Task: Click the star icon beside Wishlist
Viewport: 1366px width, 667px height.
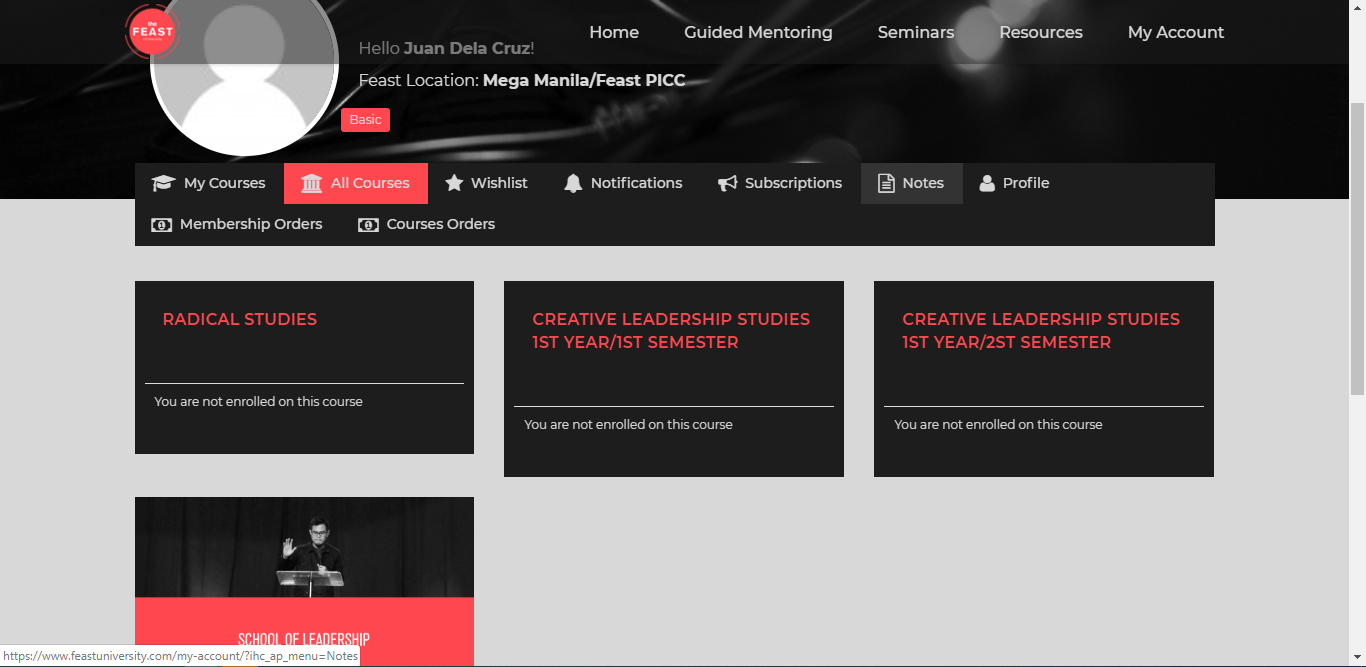Action: tap(454, 183)
